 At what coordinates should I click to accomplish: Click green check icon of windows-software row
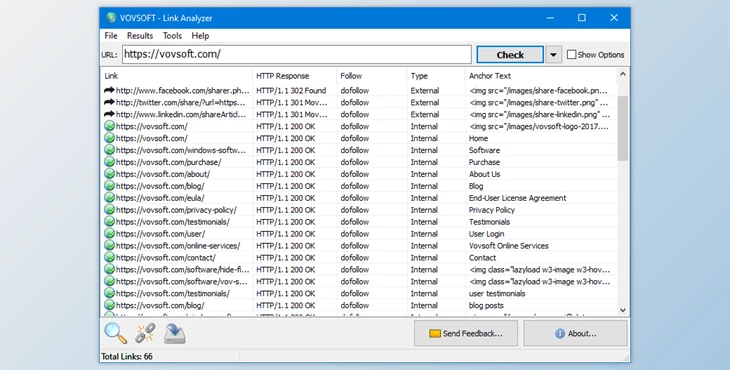(109, 150)
